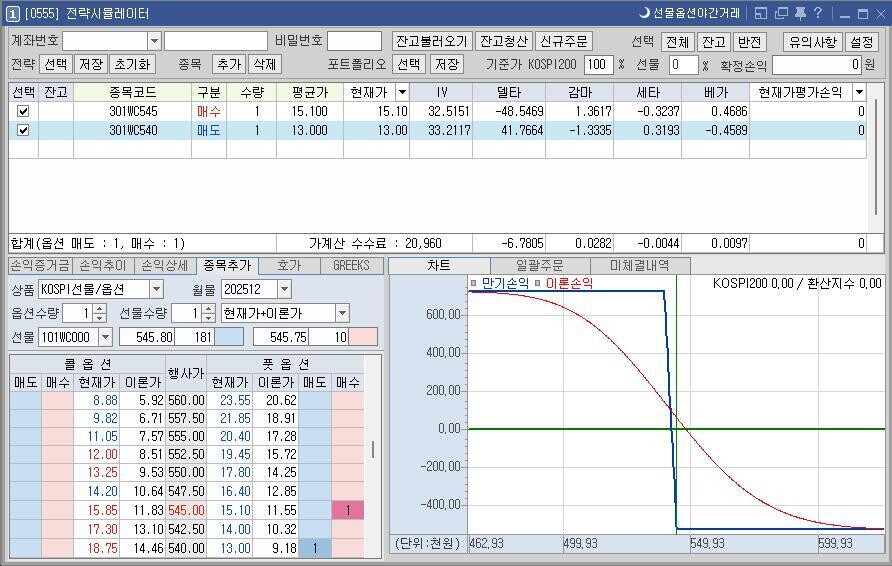Open the 현재가평가손익 column dropdown arrow
The image size is (892, 566).
tap(860, 92)
